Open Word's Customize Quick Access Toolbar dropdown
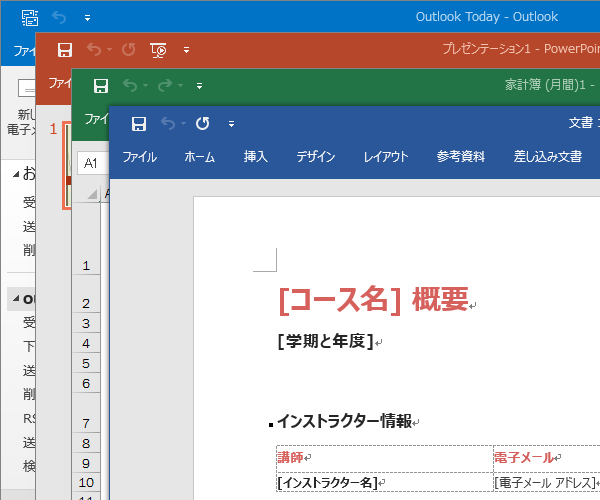This screenshot has width=600, height=500. tap(231, 124)
